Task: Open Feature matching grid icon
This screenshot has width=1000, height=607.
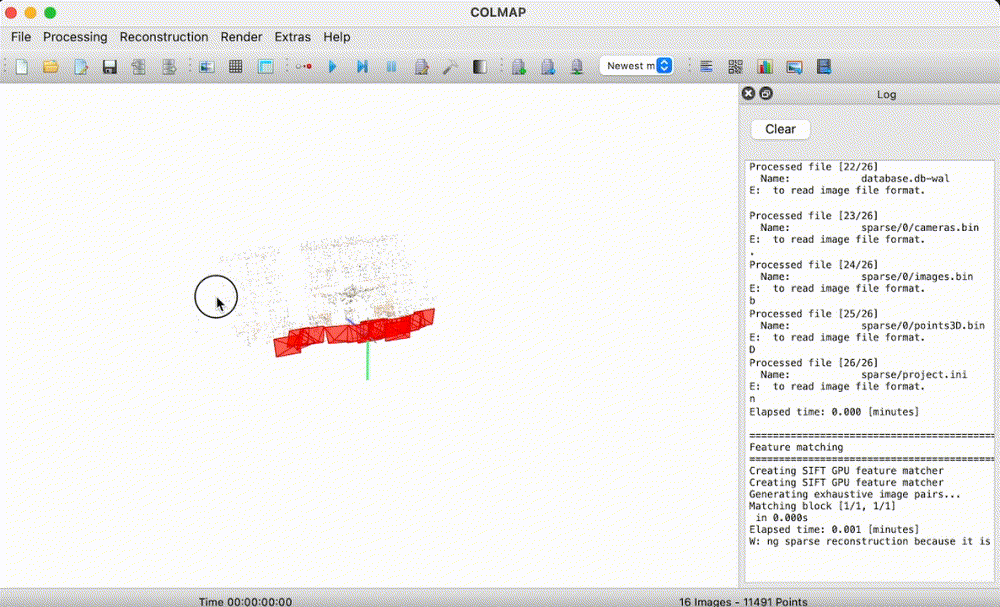Action: (x=236, y=66)
